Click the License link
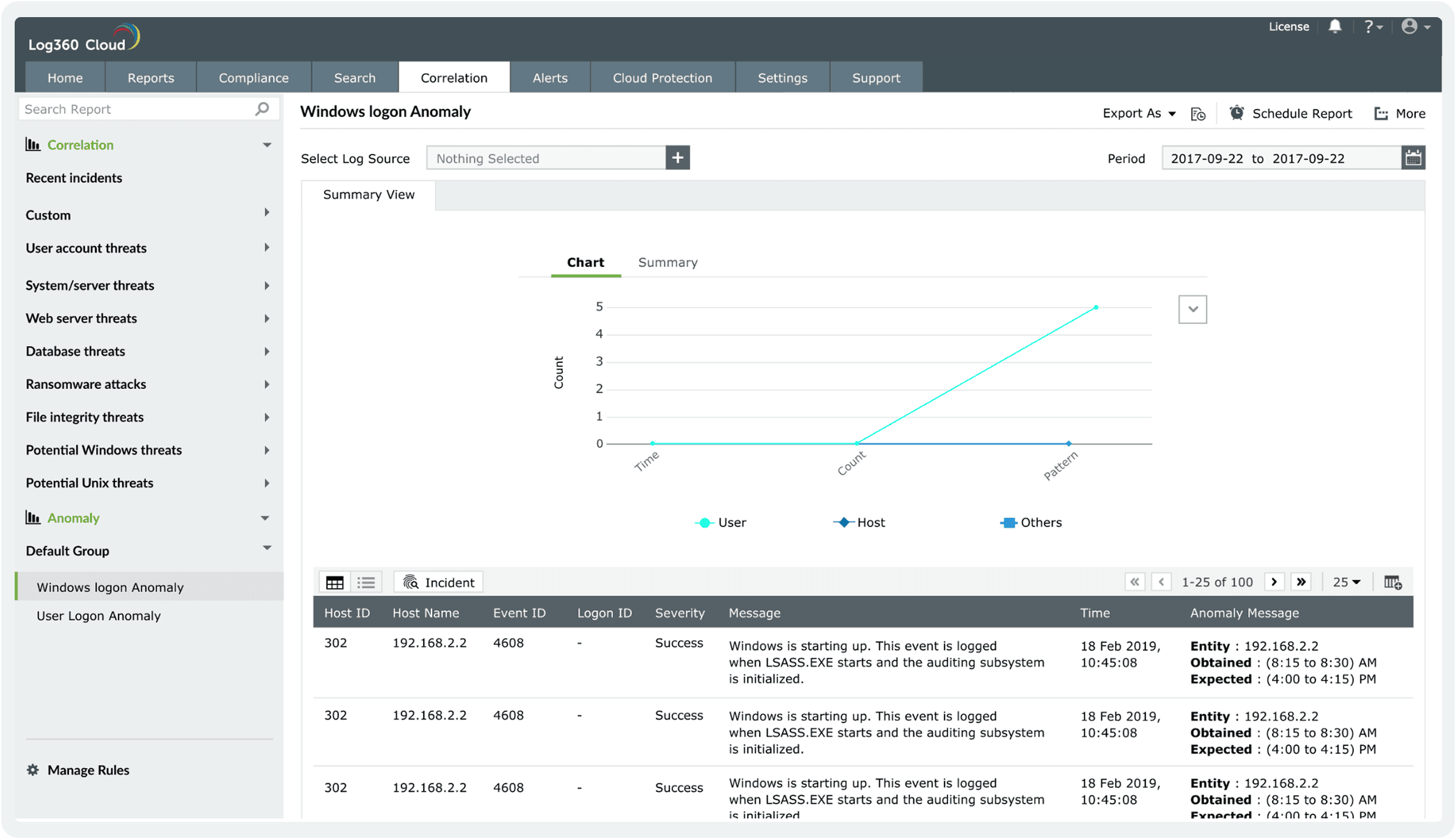Viewport: 1456px width, 839px height. 1289,26
